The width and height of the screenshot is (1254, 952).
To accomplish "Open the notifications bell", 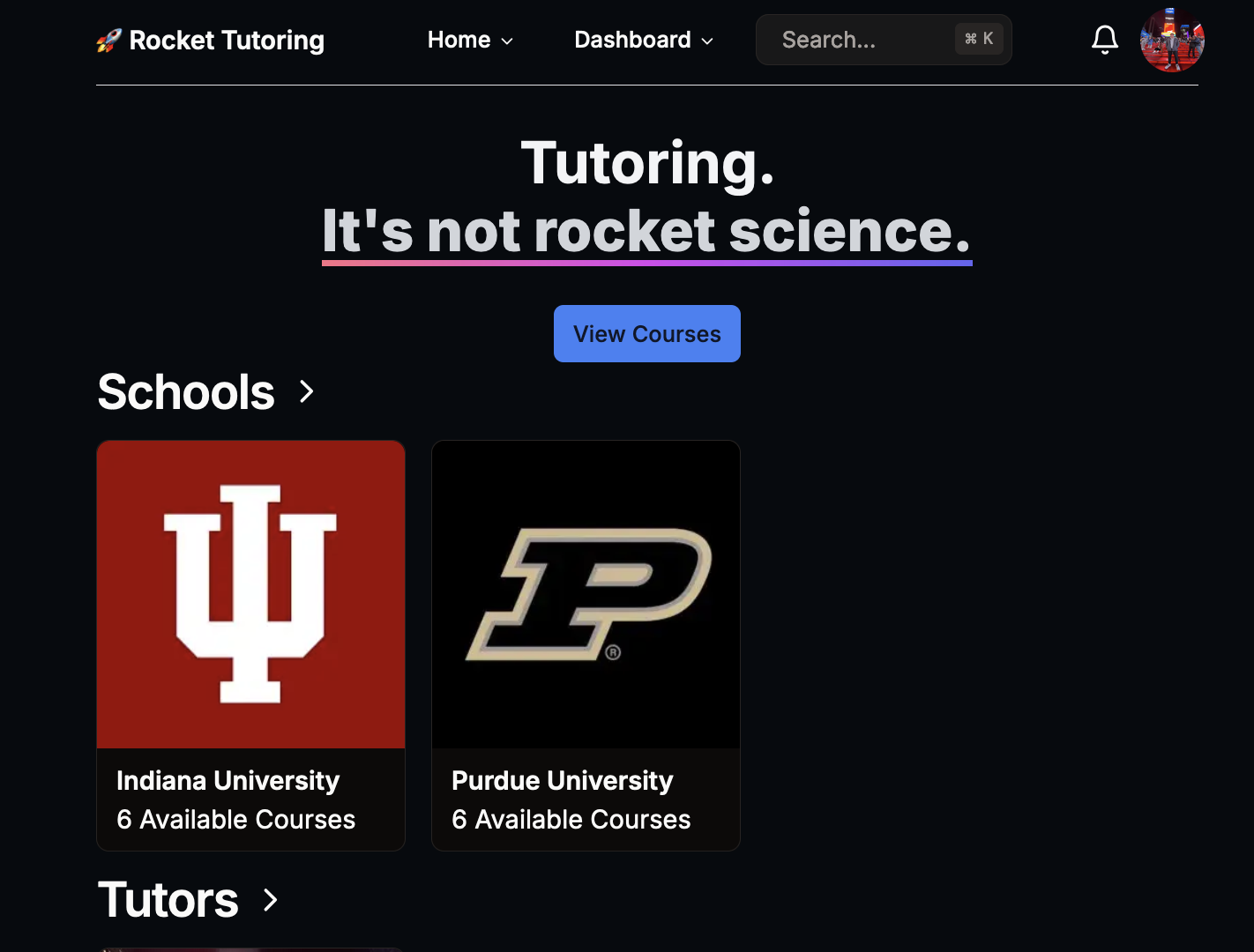I will (1105, 40).
